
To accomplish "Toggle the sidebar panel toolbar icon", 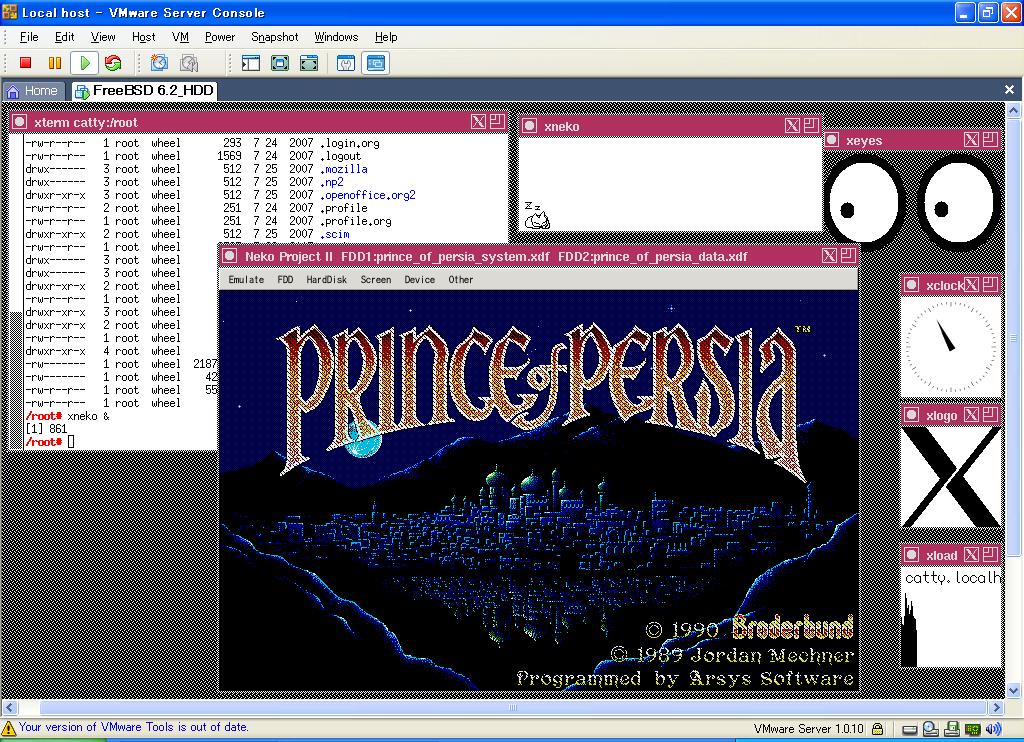I will [x=251, y=63].
